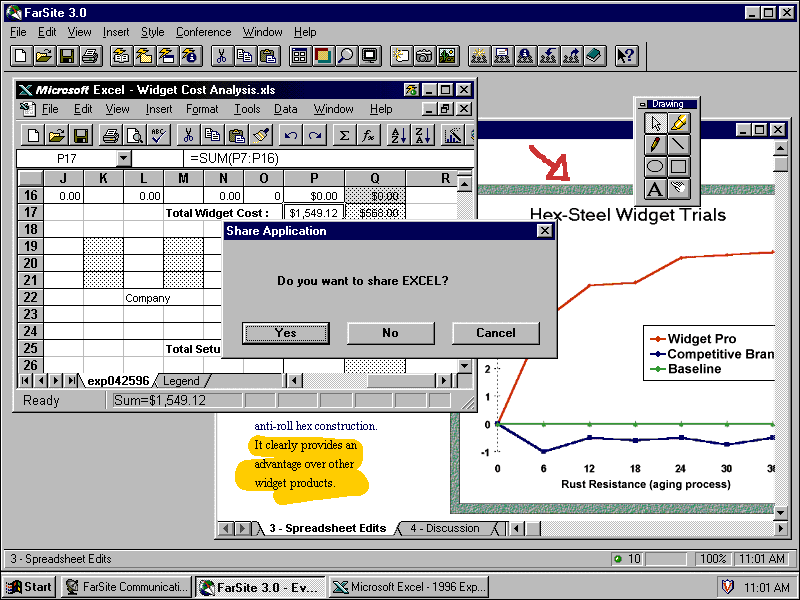This screenshot has width=800, height=600.
Task: Click Excel vertical scrollbar down arrow
Action: pyautogui.click(x=464, y=366)
